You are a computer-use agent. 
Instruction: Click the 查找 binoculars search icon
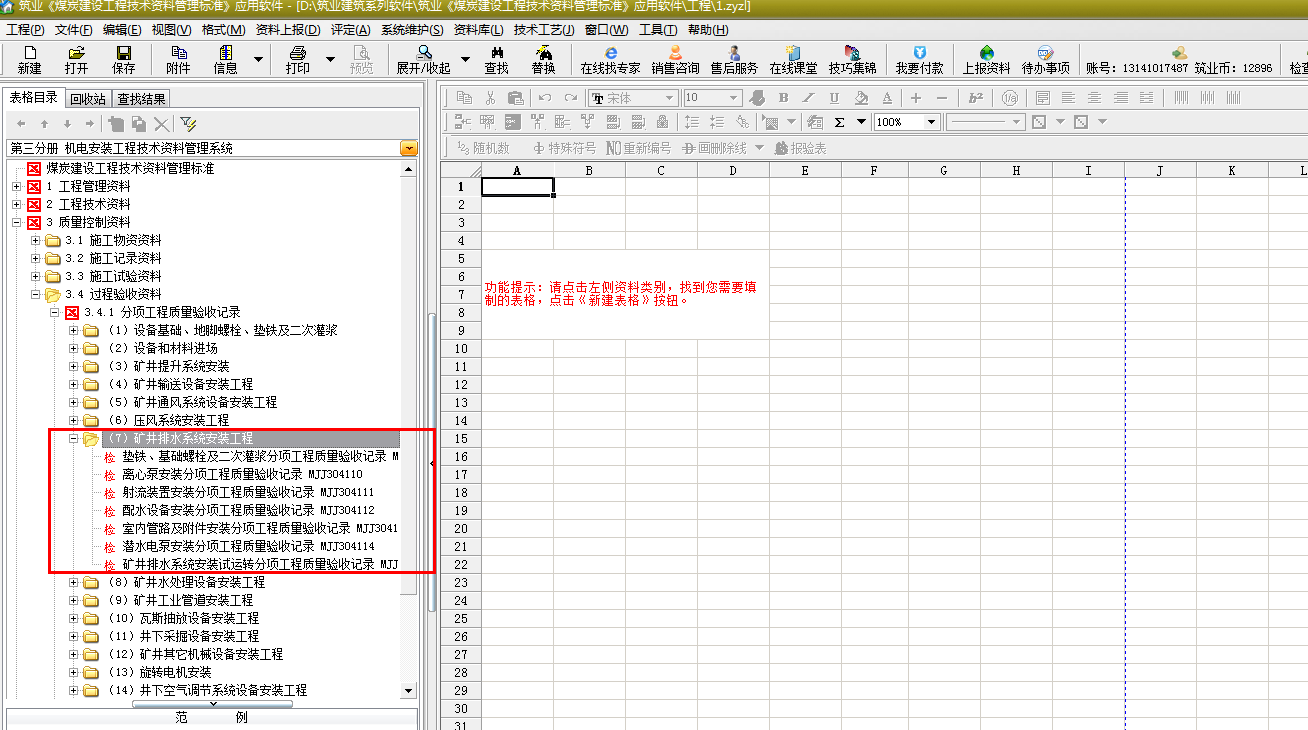[x=496, y=59]
